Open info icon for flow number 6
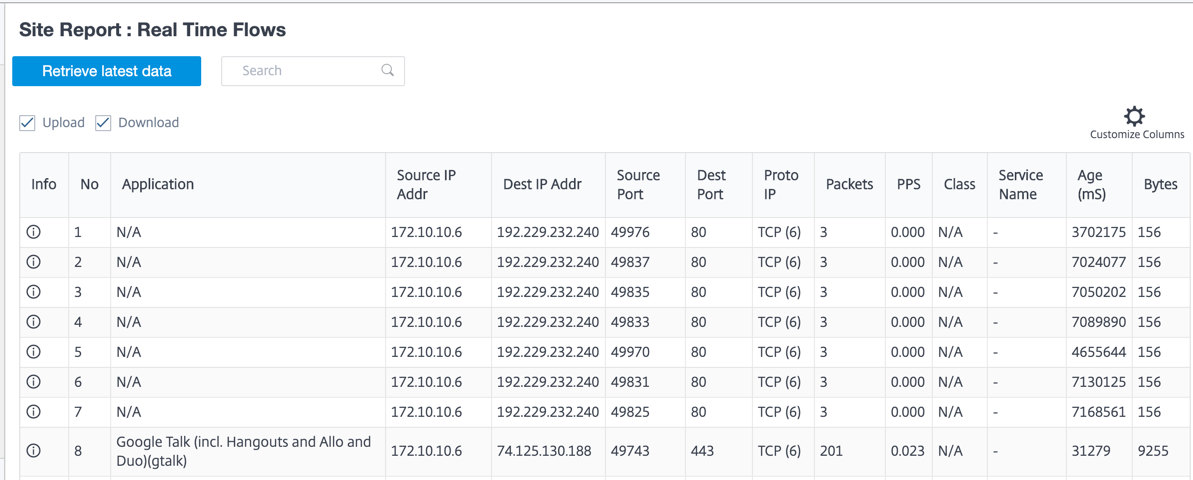1193x480 pixels. (x=33, y=382)
